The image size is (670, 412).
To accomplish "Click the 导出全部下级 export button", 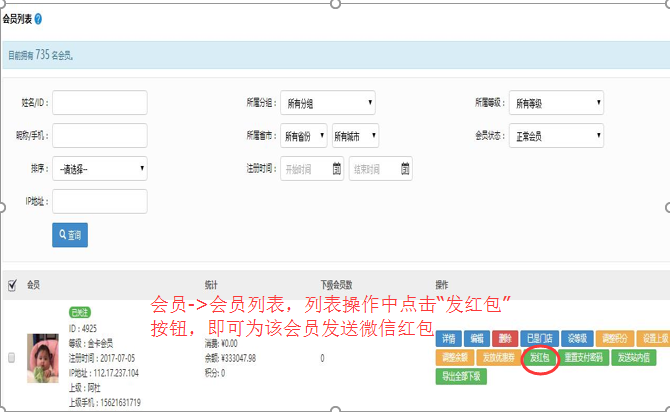I will [460, 376].
